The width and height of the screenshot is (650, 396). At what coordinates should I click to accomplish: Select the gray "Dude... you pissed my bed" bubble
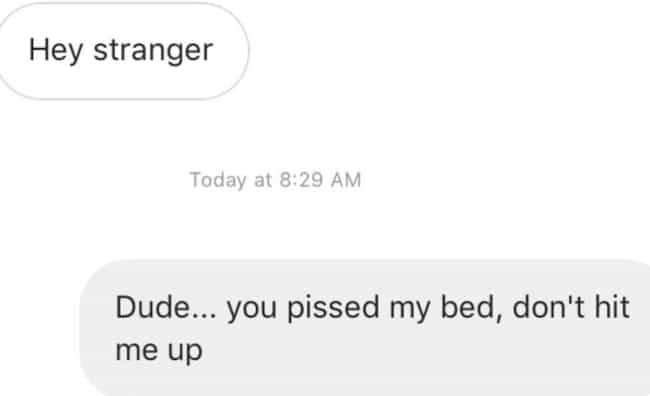[365, 328]
